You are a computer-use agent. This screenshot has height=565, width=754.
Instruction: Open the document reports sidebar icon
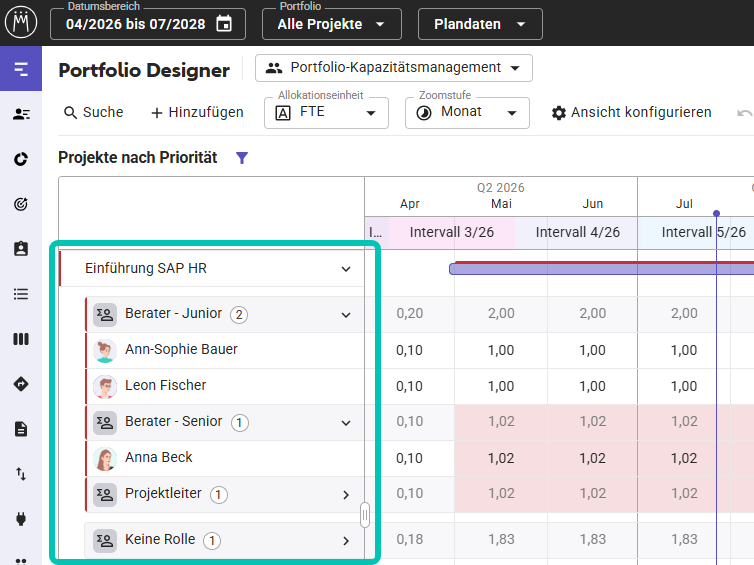21,429
